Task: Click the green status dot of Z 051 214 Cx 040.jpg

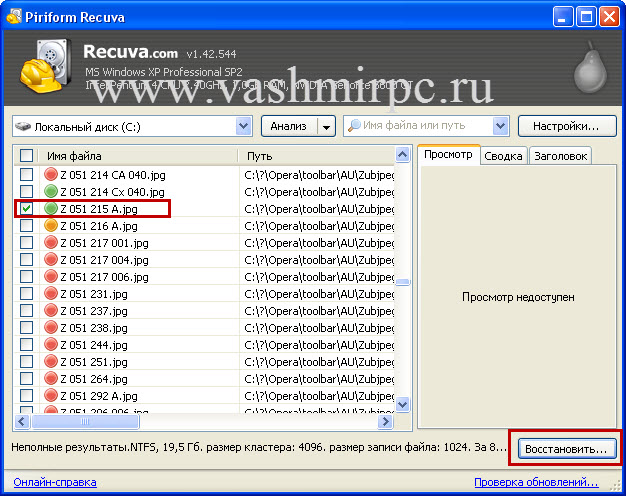Action: 51,192
